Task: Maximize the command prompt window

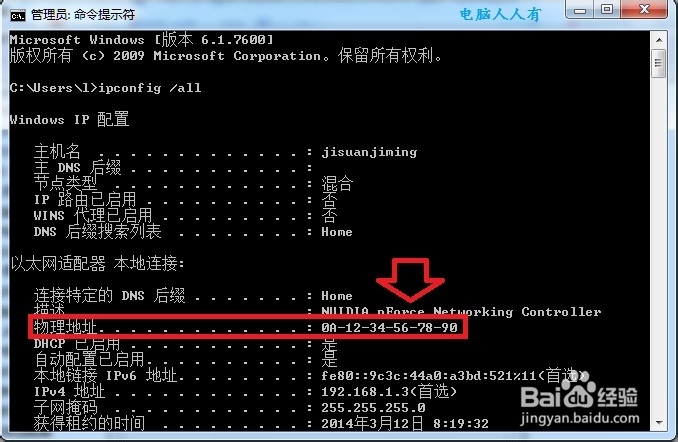Action: coord(607,10)
